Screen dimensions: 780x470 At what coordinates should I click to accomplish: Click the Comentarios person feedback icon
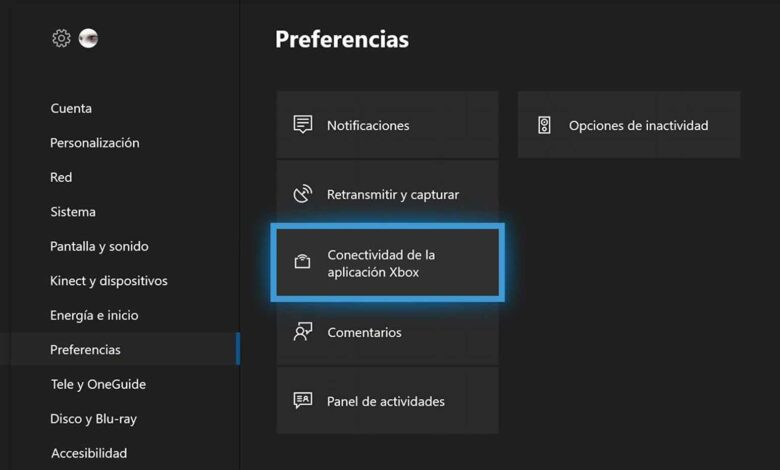coord(303,332)
